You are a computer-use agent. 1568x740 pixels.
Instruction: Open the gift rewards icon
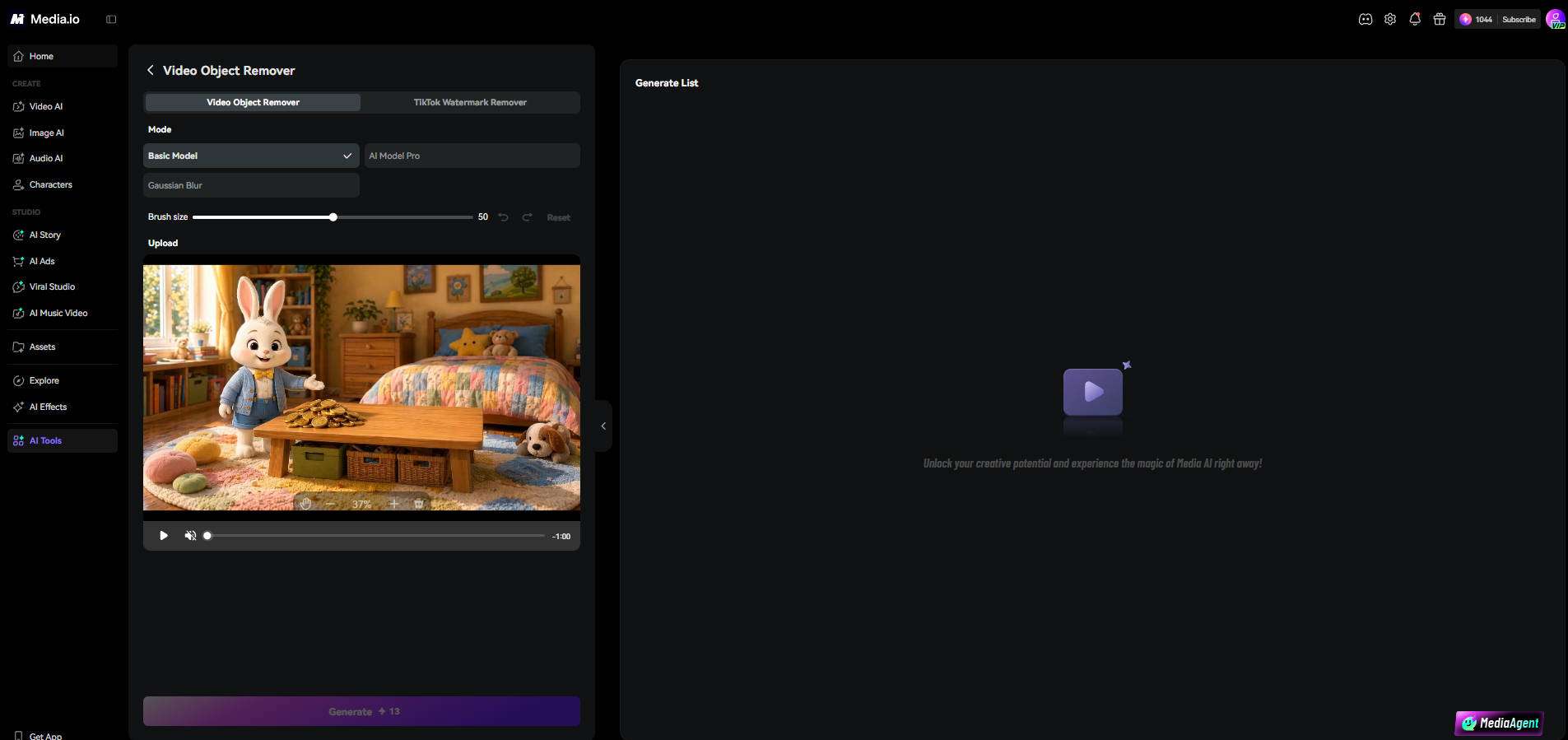(x=1440, y=19)
